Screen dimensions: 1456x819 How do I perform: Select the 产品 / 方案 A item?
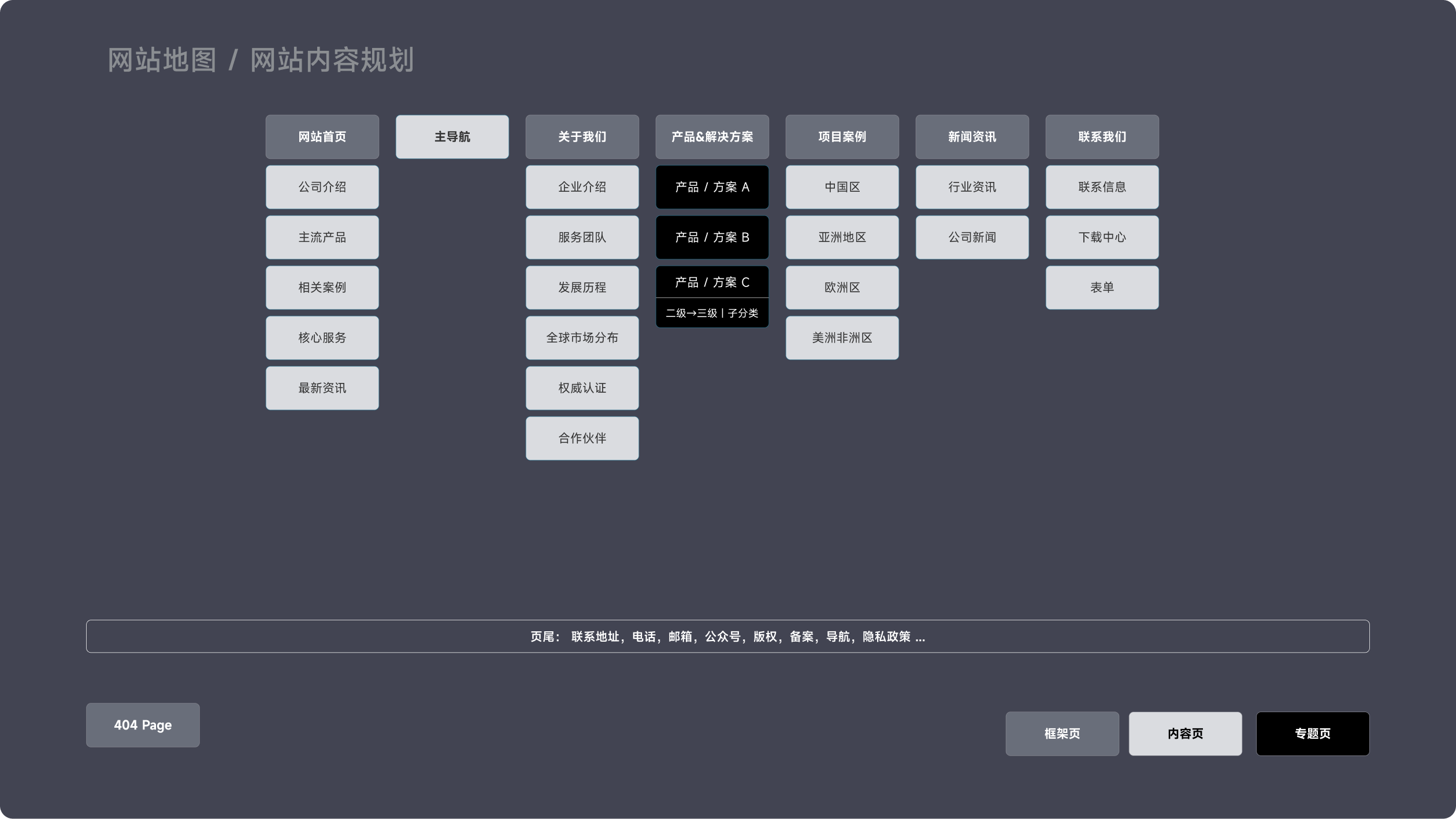tap(712, 187)
